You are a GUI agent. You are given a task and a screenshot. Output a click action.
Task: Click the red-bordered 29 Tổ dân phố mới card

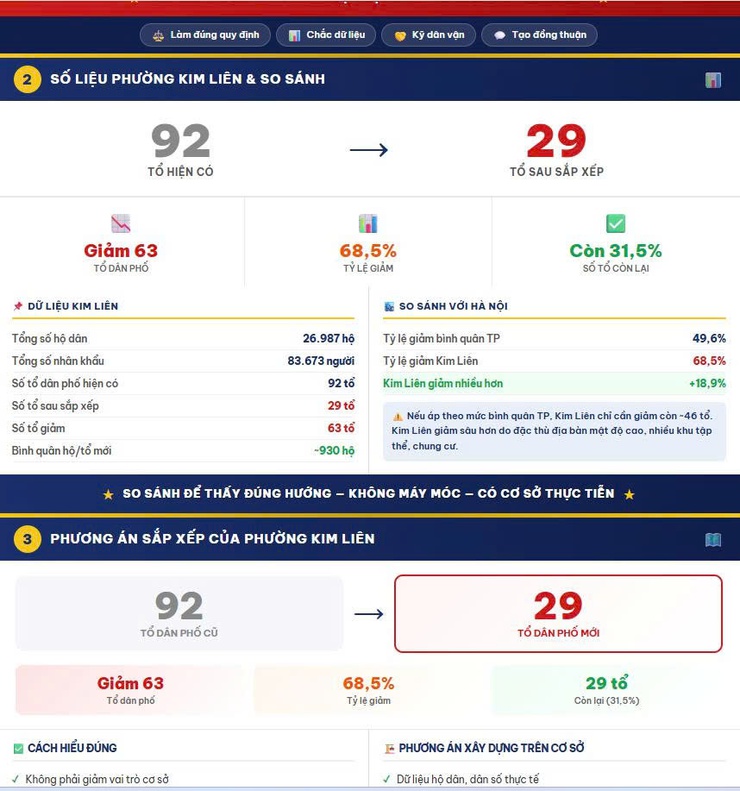[x=558, y=613]
